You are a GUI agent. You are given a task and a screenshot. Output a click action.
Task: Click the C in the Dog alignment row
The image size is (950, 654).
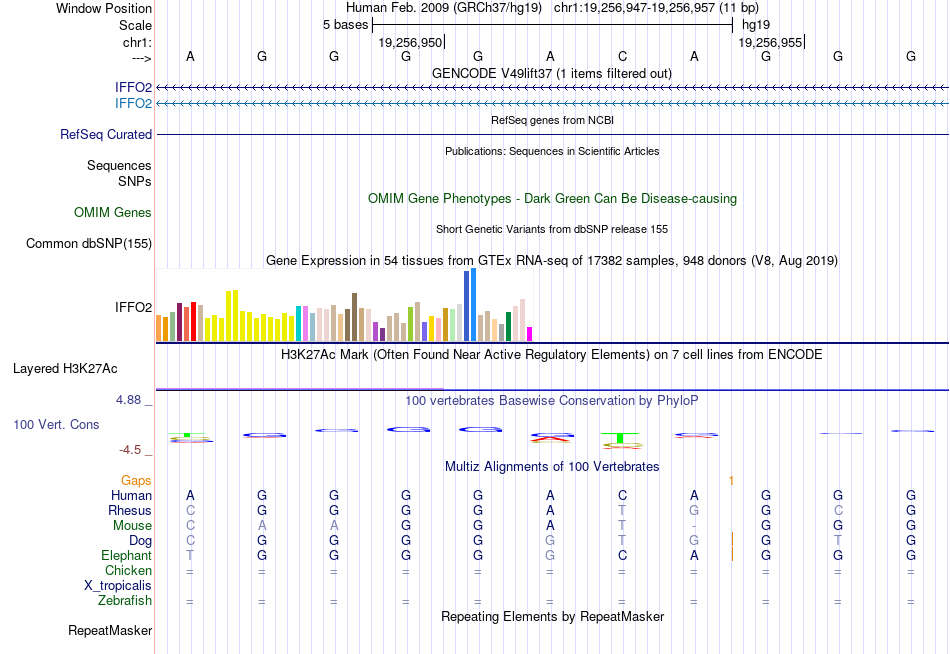click(x=190, y=540)
